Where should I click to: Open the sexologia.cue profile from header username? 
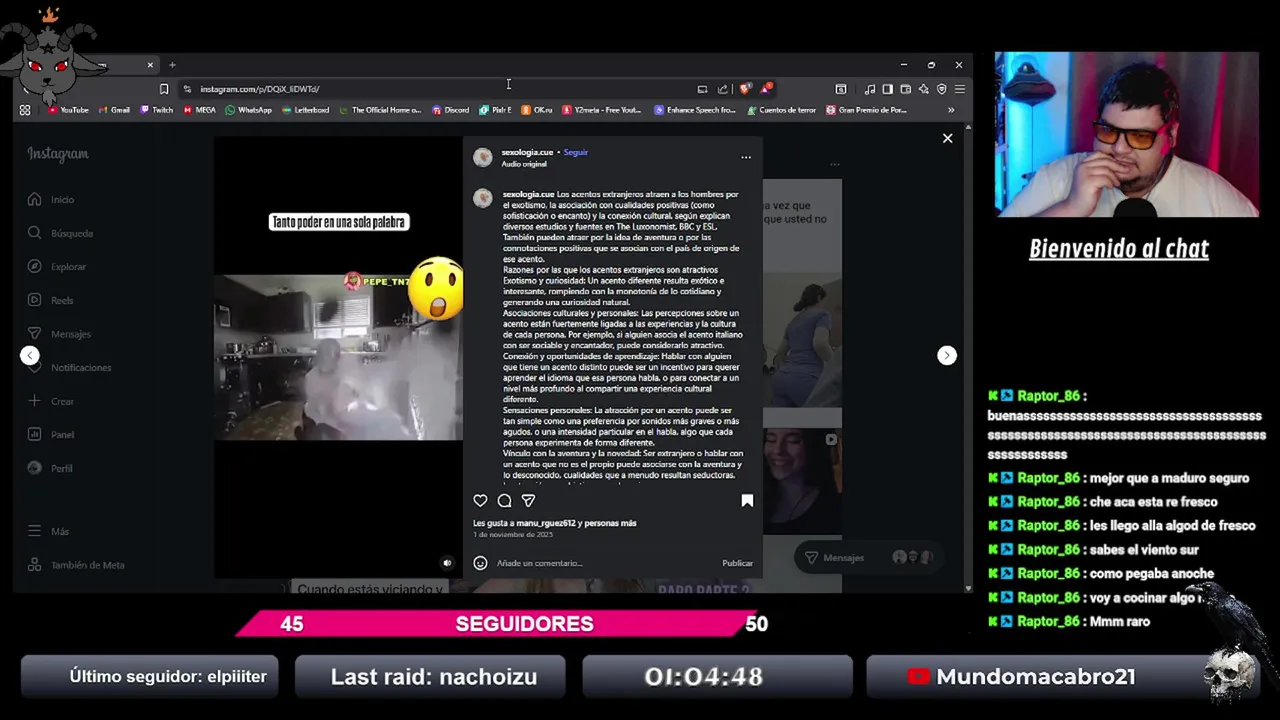point(527,152)
